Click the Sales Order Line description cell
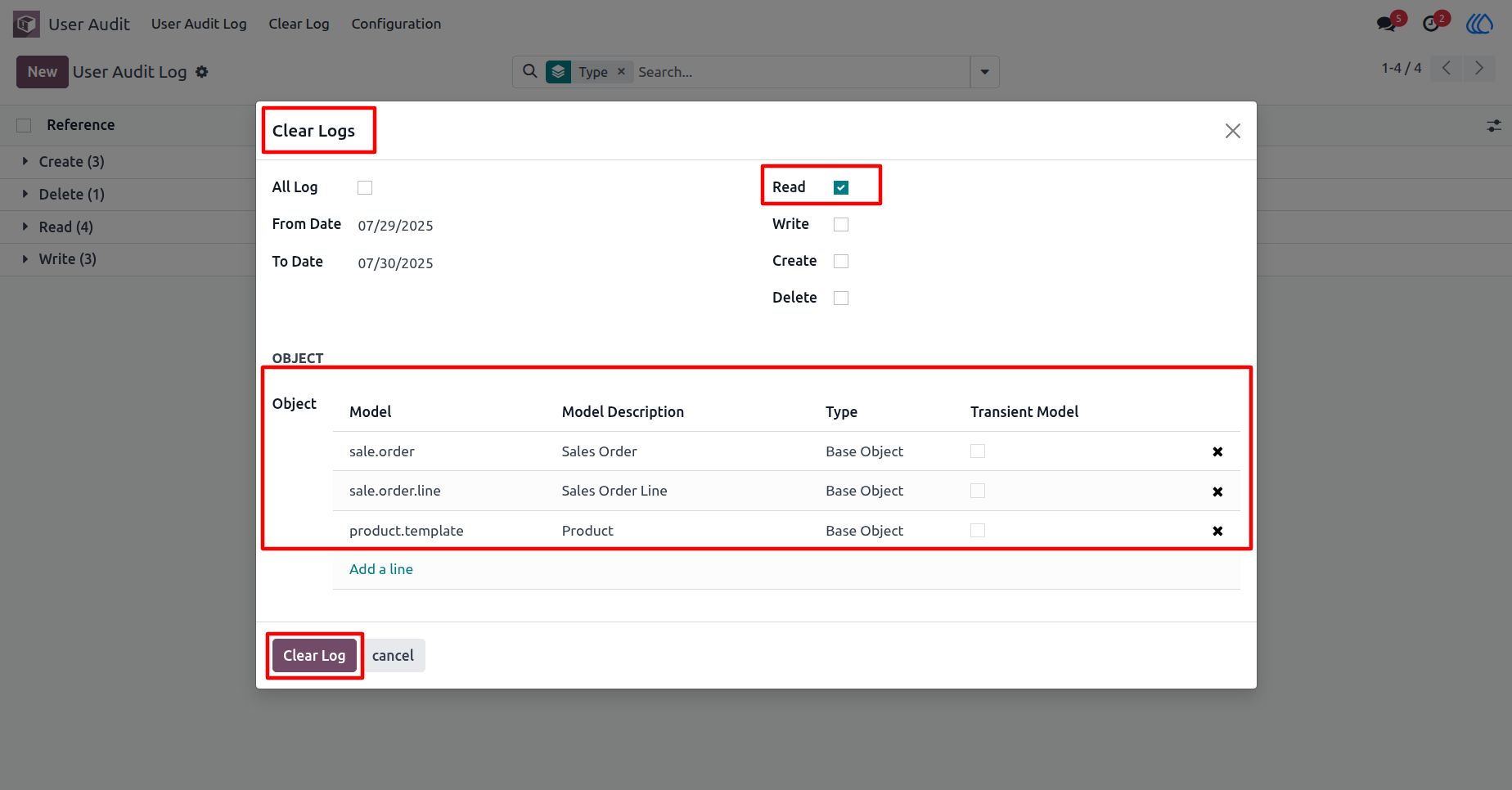1512x790 pixels. pos(614,491)
